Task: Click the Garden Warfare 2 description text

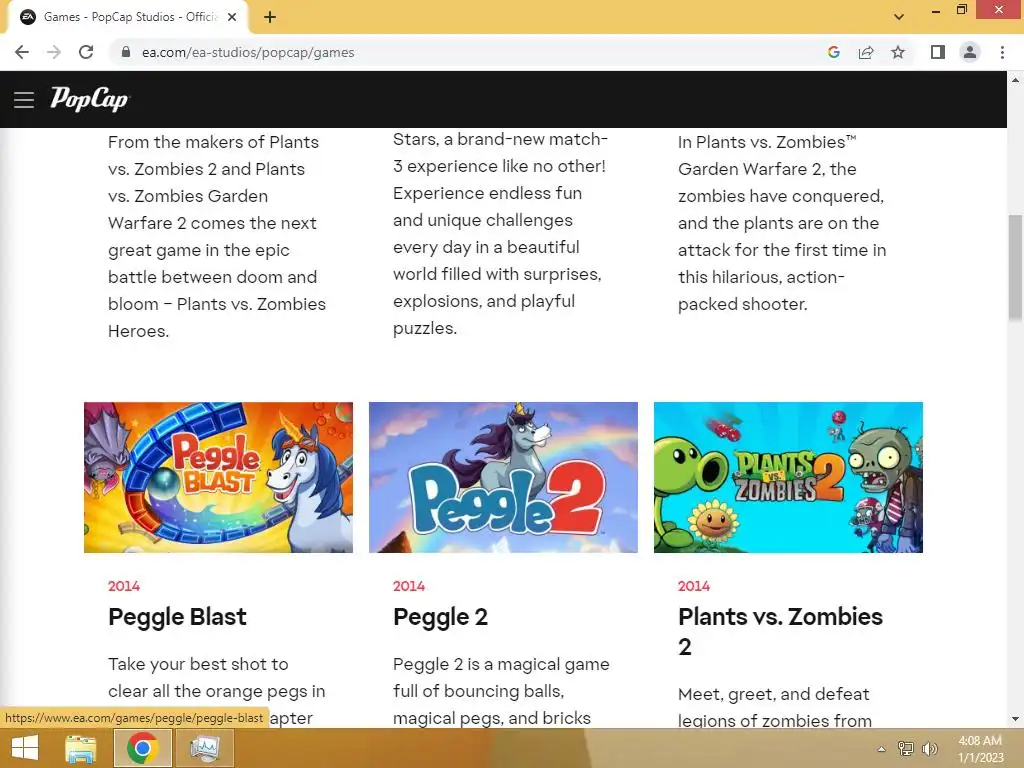Action: click(782, 223)
